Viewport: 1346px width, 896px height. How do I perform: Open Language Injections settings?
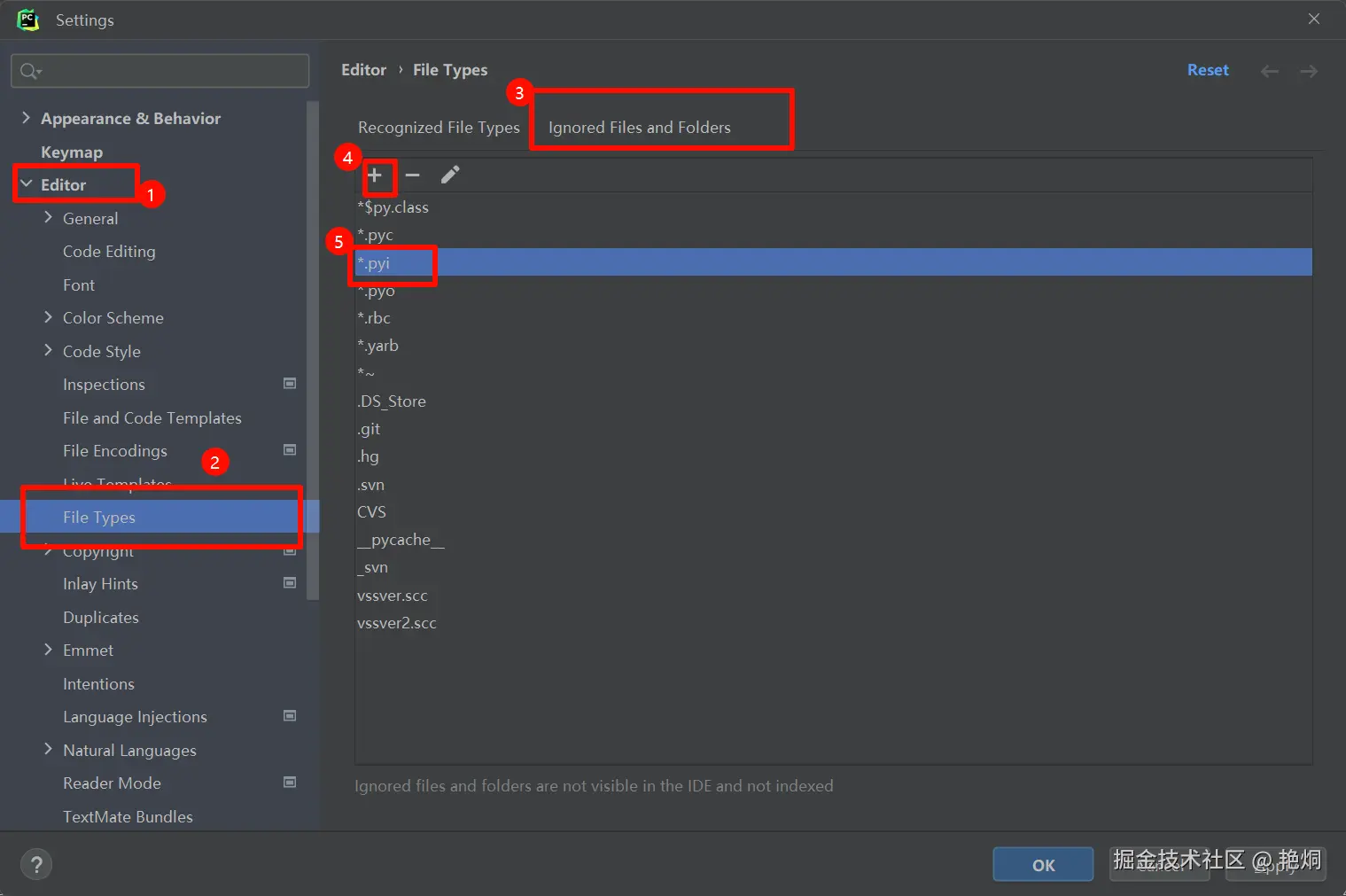(135, 717)
